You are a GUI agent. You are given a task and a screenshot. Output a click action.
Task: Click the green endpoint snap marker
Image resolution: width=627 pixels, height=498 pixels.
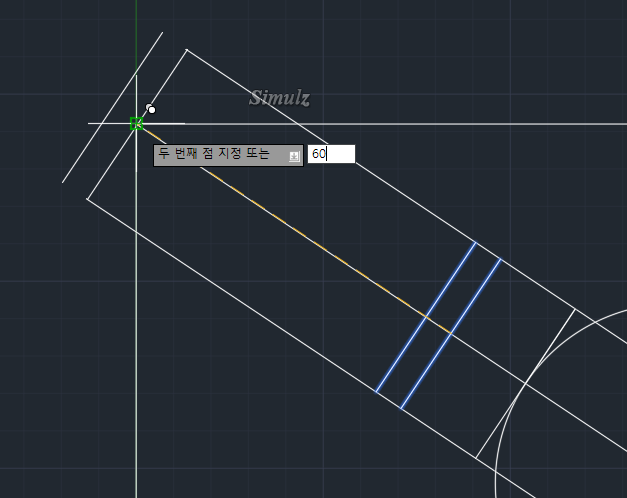(136, 124)
